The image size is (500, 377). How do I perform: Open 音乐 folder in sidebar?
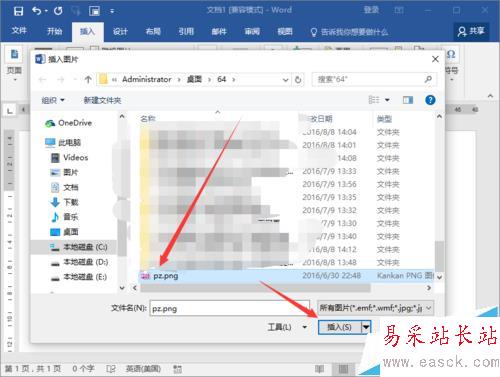coord(64,217)
